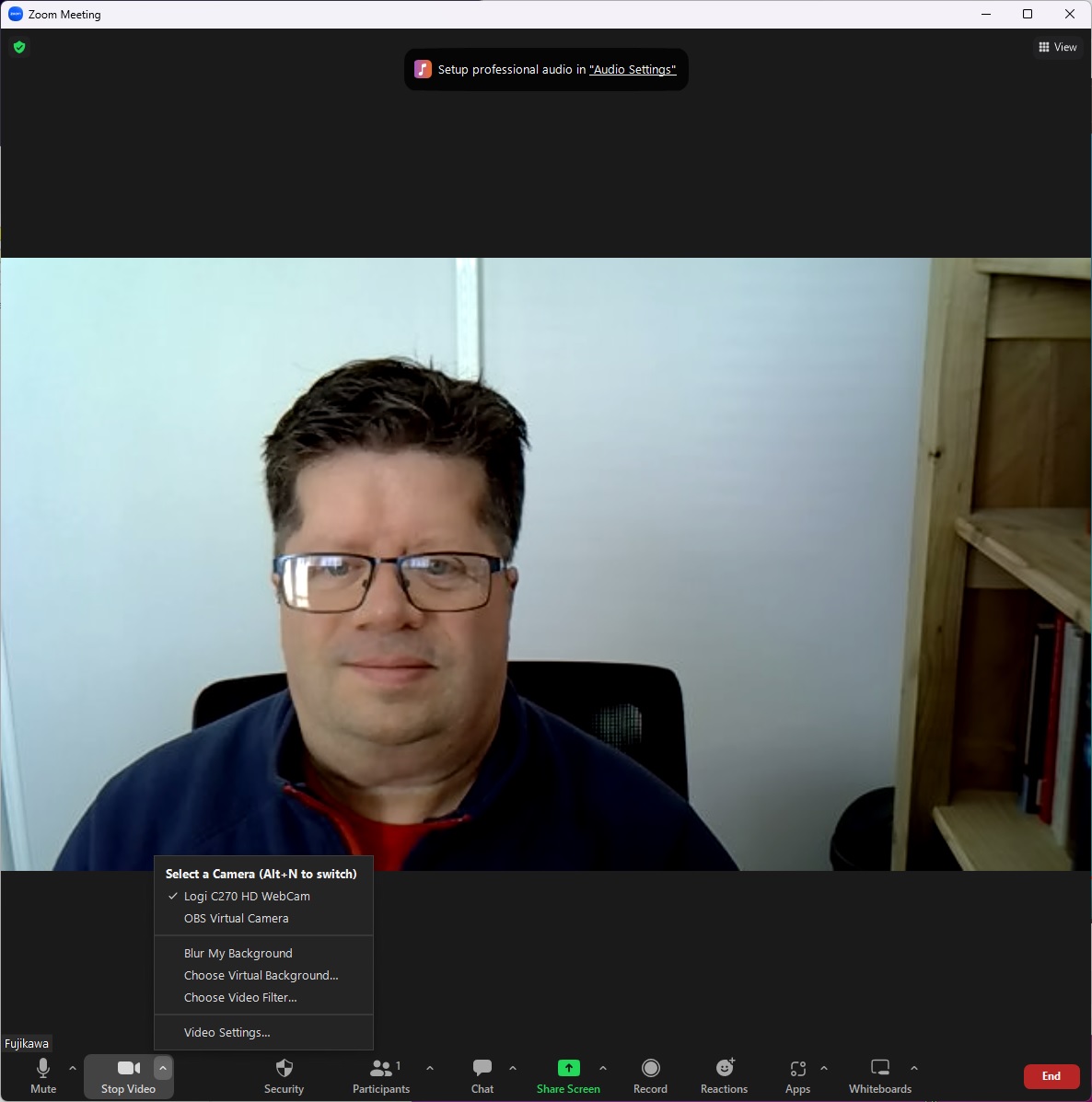Open the Reactions smiley menu
Screen dimensions: 1092x1102
(724, 1074)
